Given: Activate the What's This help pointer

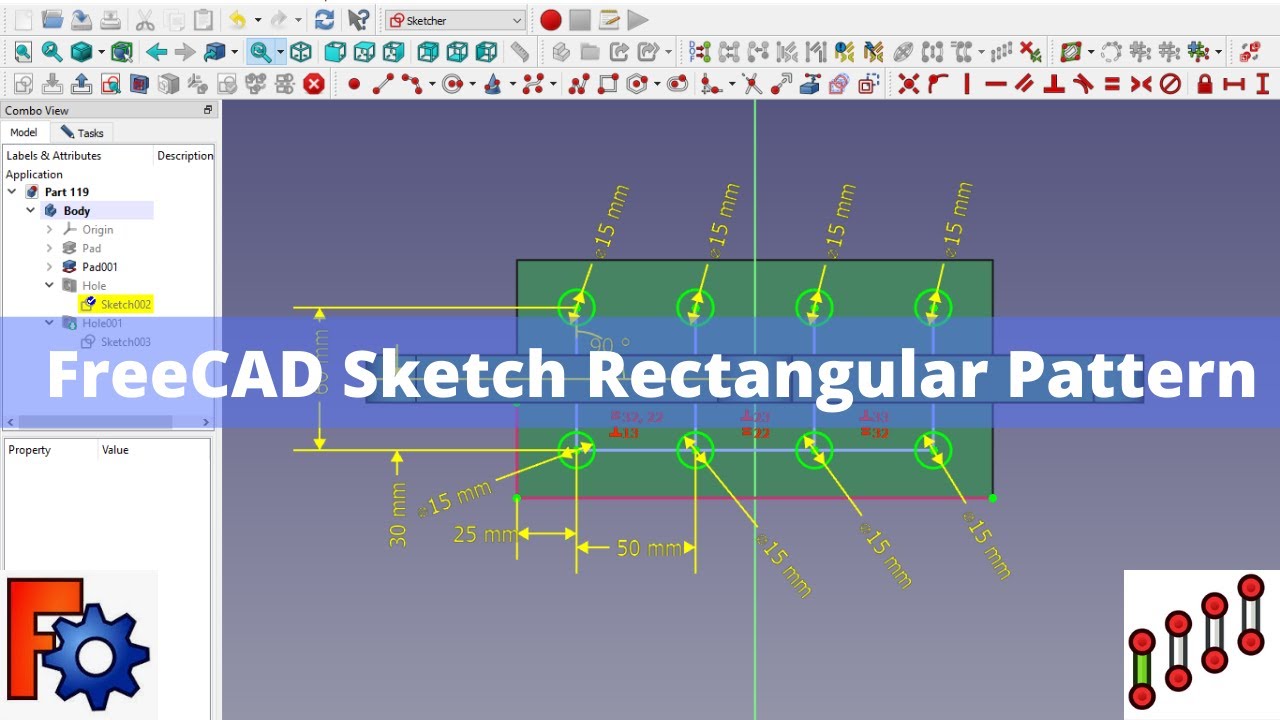Looking at the screenshot, I should (358, 19).
